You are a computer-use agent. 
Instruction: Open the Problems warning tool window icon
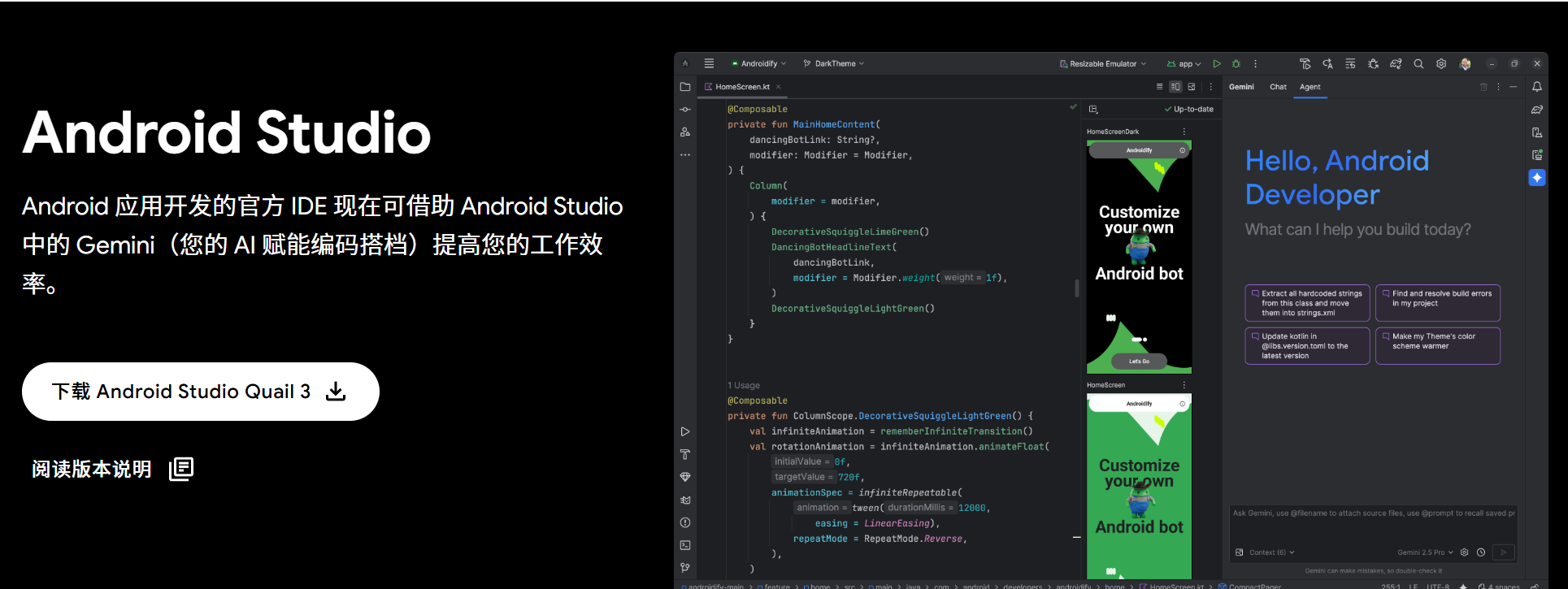685,522
